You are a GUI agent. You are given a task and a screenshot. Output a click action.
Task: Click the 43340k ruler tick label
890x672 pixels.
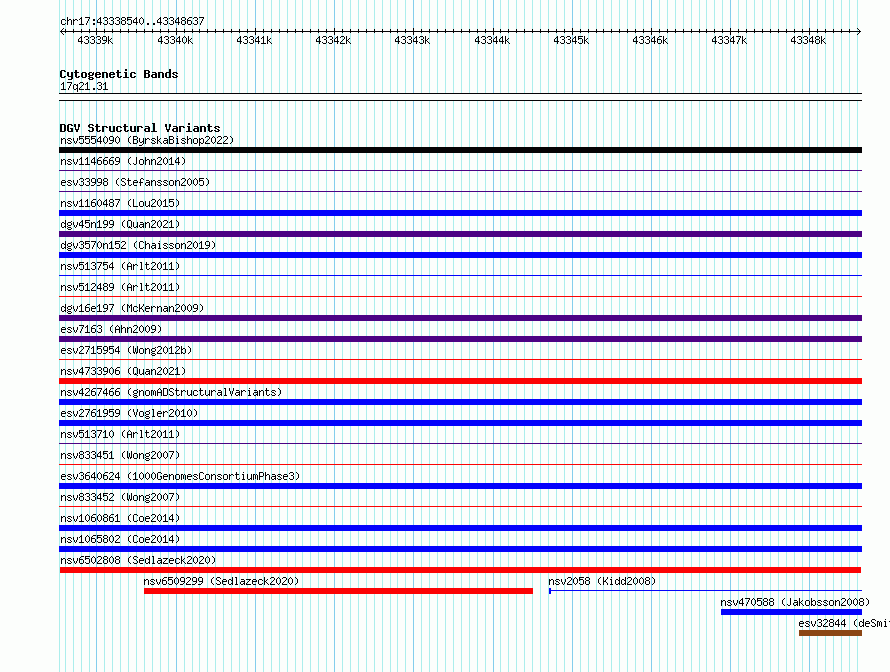coord(175,40)
